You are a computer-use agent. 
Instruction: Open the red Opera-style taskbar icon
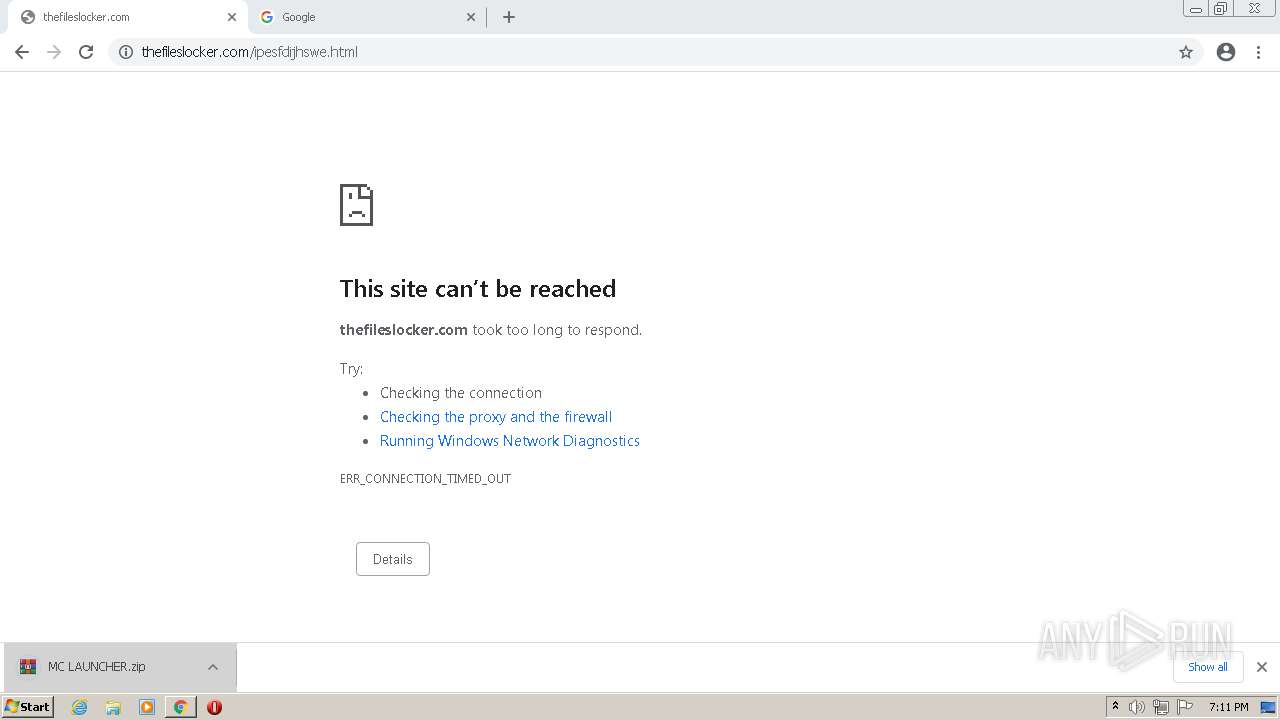pos(214,707)
